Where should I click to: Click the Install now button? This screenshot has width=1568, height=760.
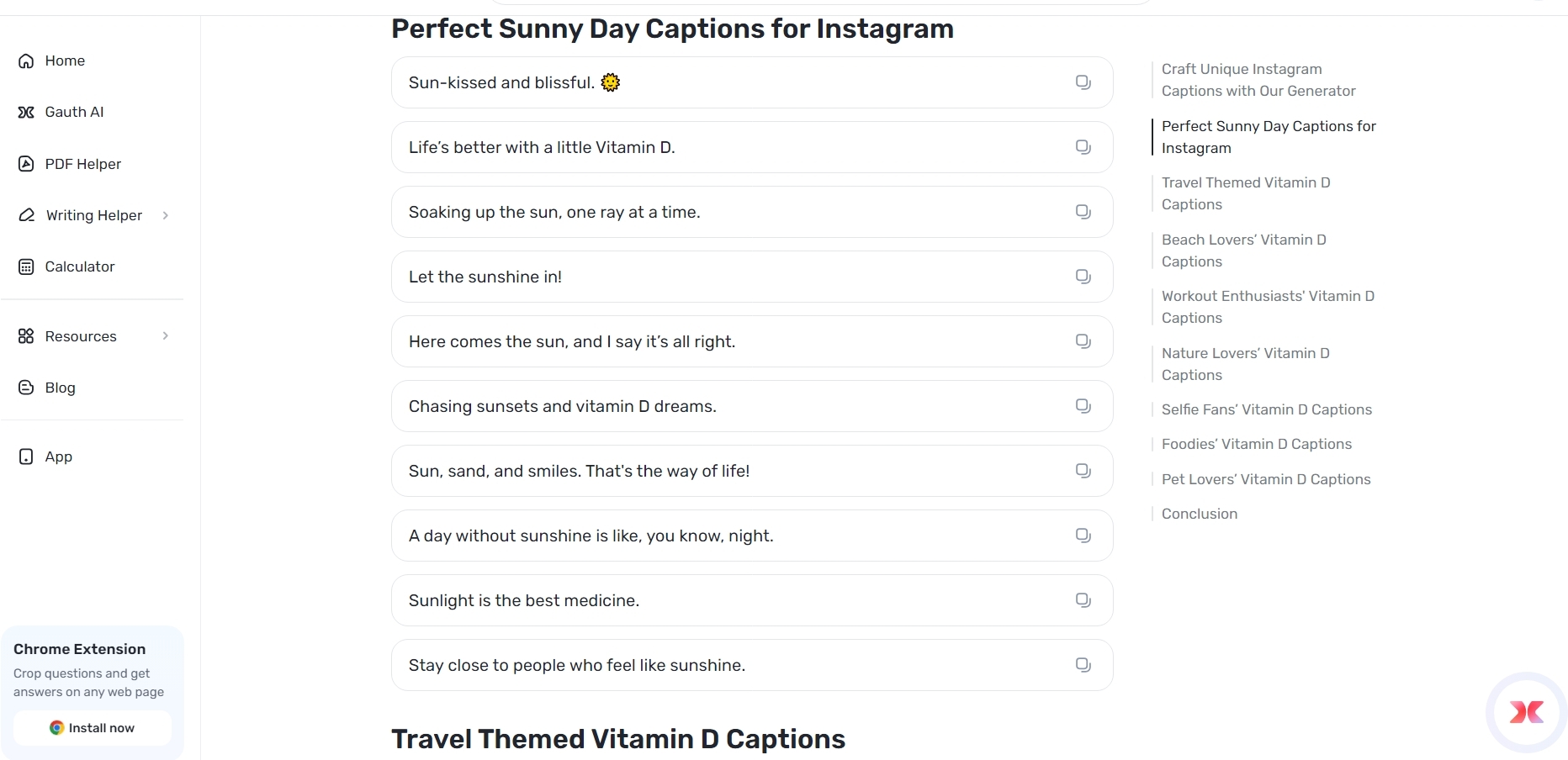92,727
